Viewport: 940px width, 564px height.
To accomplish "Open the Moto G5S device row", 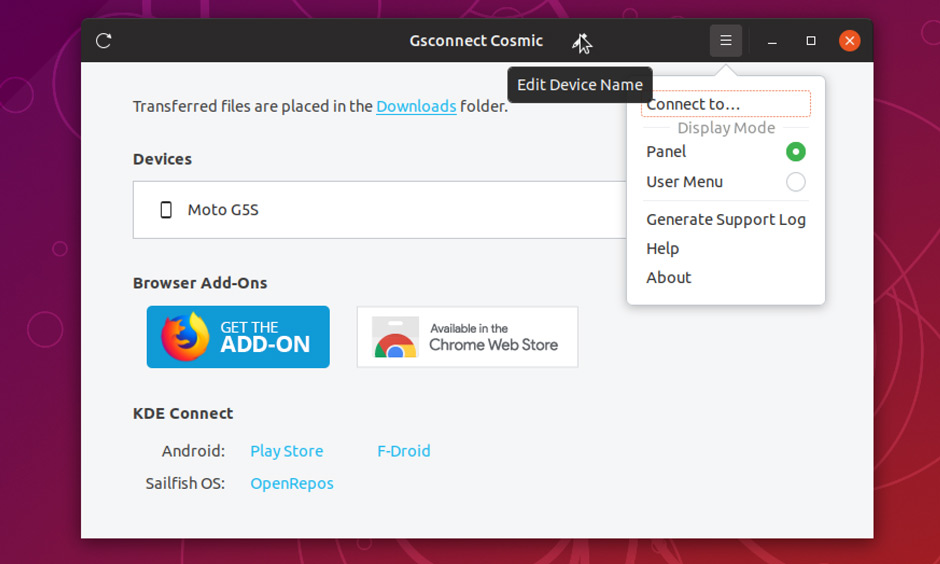I will (x=380, y=210).
